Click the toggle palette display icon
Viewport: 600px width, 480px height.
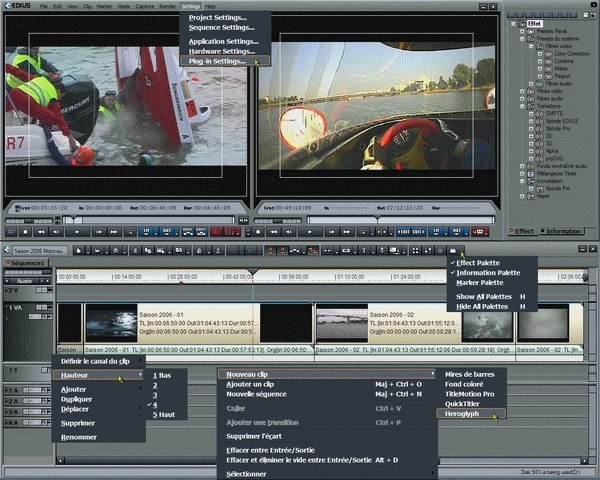453,250
